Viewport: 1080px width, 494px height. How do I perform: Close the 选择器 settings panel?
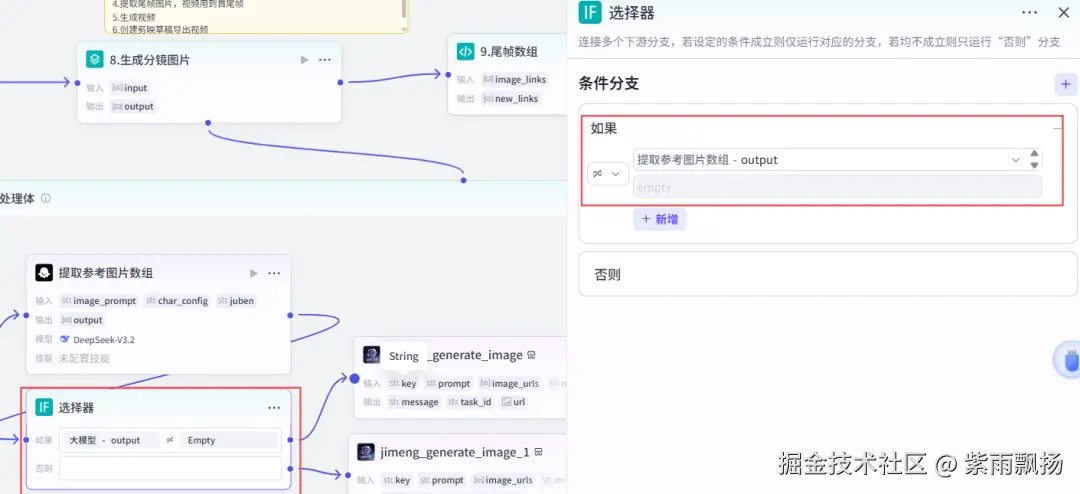click(x=1063, y=12)
